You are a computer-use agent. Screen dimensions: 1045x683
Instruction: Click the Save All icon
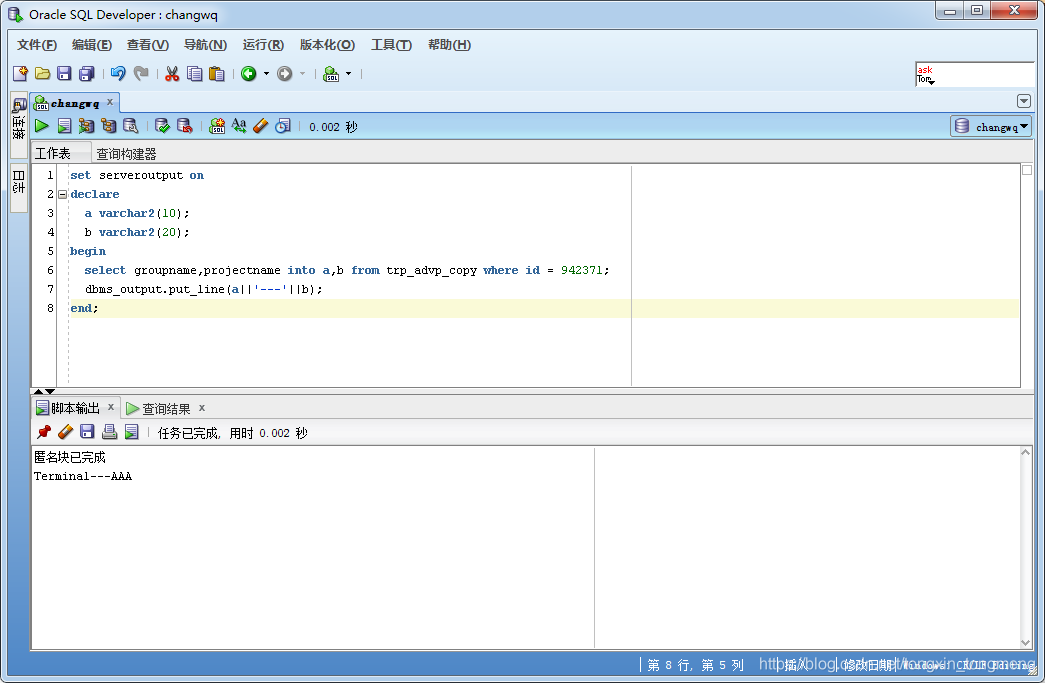click(x=87, y=73)
